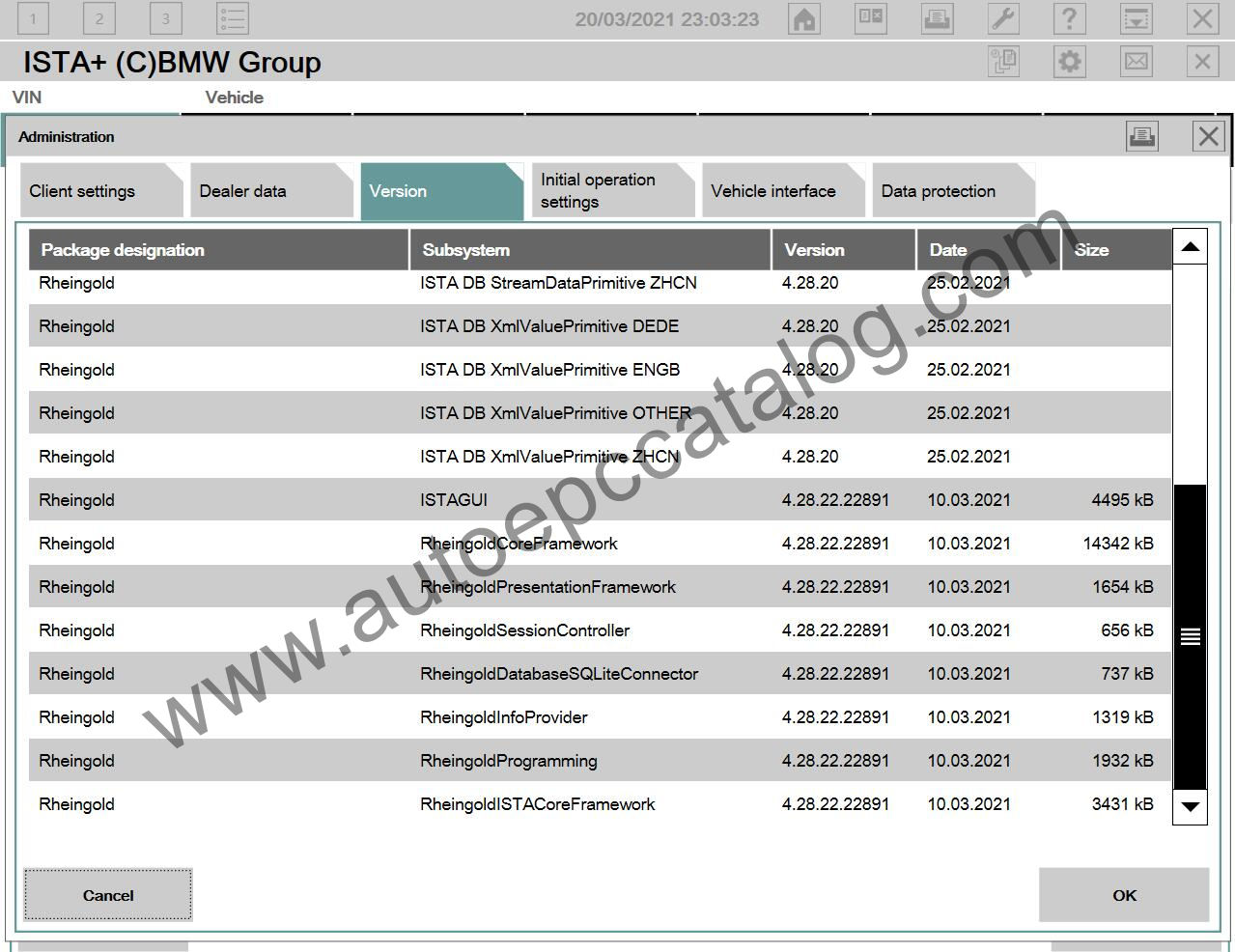Select the ISTA DB XmlValuePrimitive ENGB row
Viewport: 1235px width, 952px height.
click(x=600, y=370)
